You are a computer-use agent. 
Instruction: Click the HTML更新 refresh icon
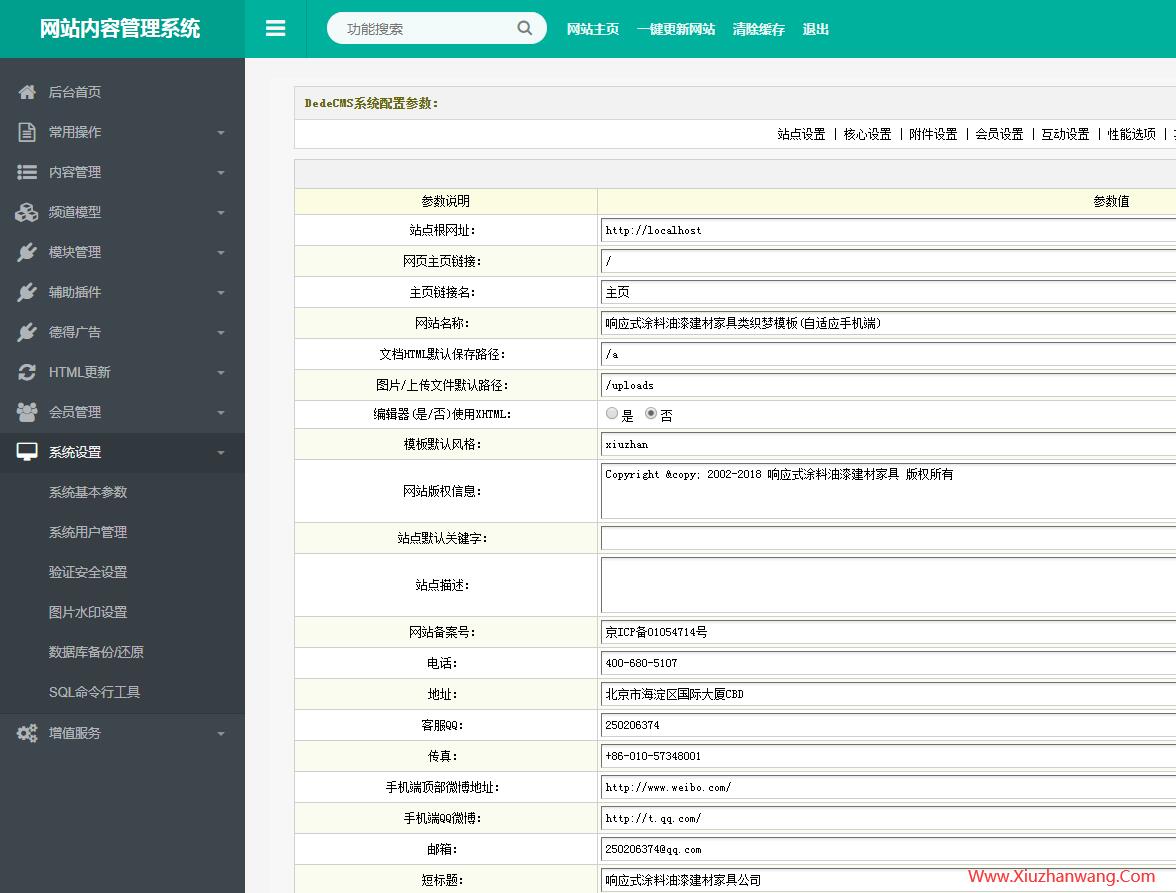[x=27, y=371]
